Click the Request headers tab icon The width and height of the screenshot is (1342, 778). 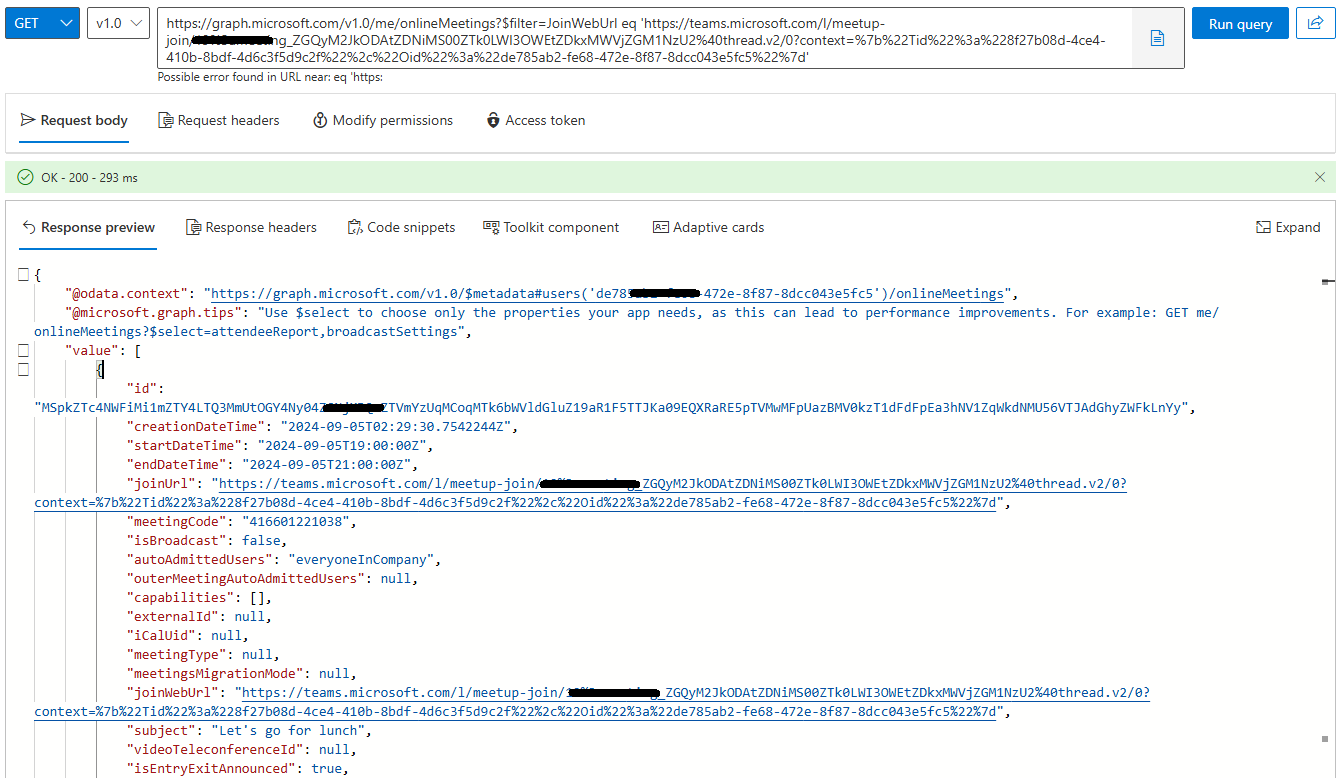click(166, 120)
